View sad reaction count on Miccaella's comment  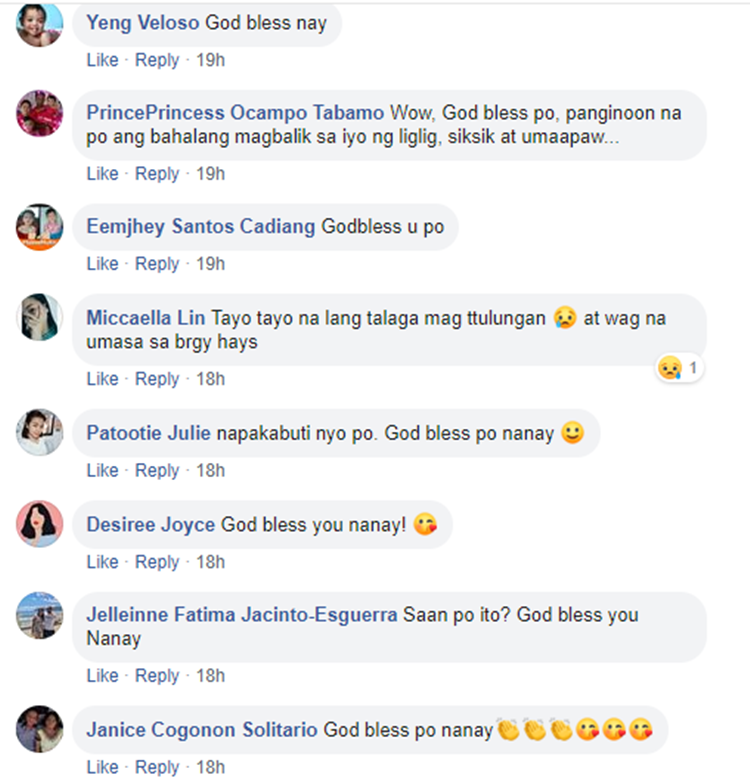pyautogui.click(x=679, y=368)
